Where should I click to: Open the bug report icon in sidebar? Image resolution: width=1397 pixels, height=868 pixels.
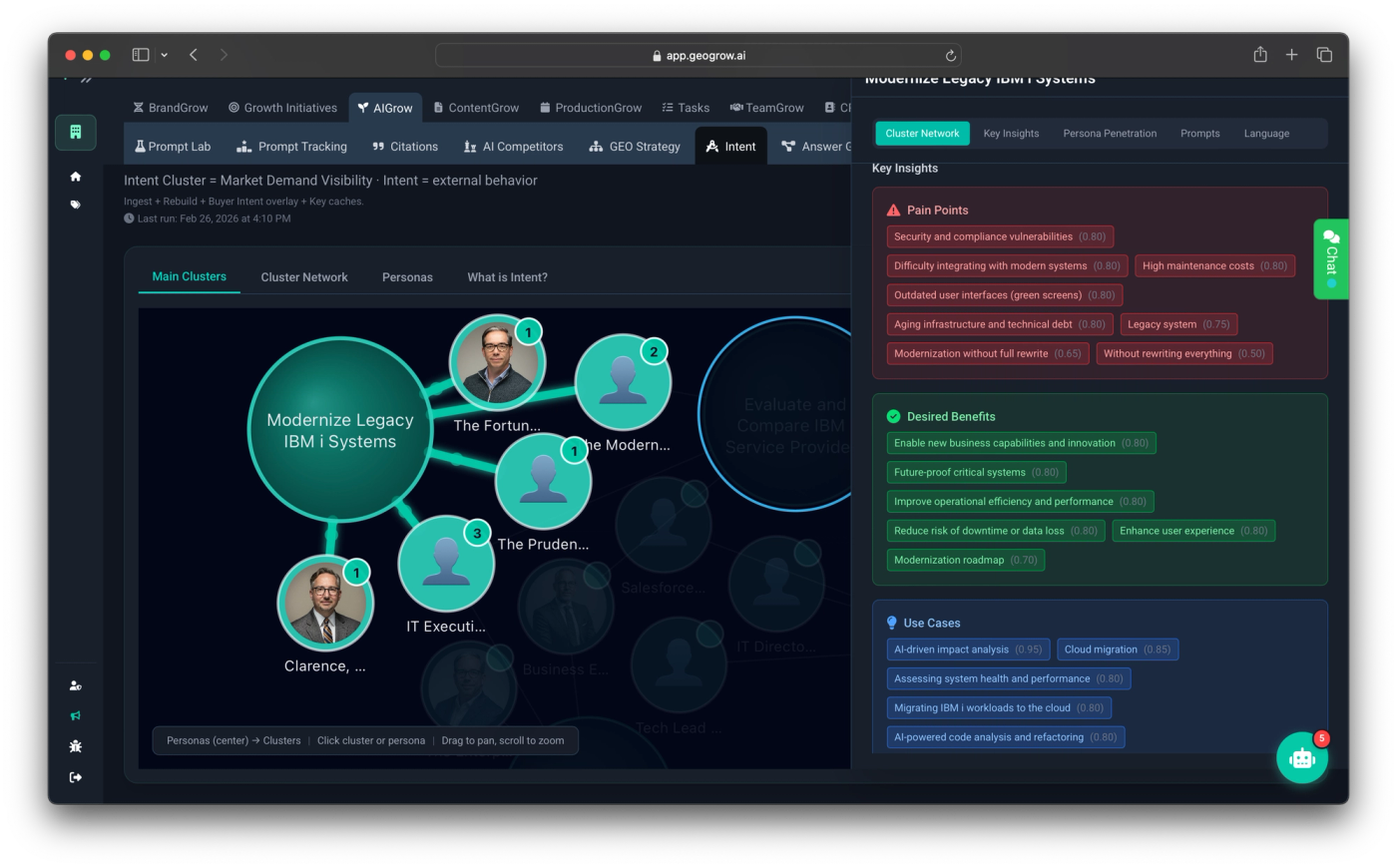tap(76, 746)
